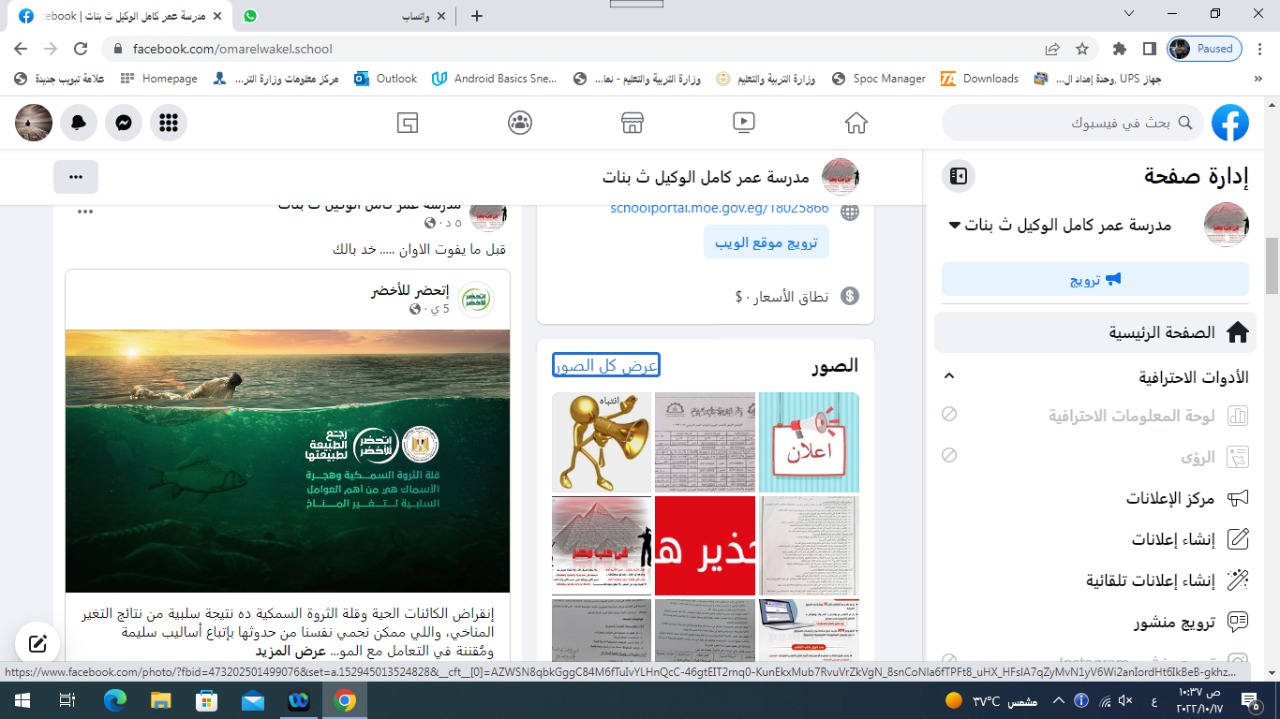Open الرؤى insights item

click(x=1095, y=457)
